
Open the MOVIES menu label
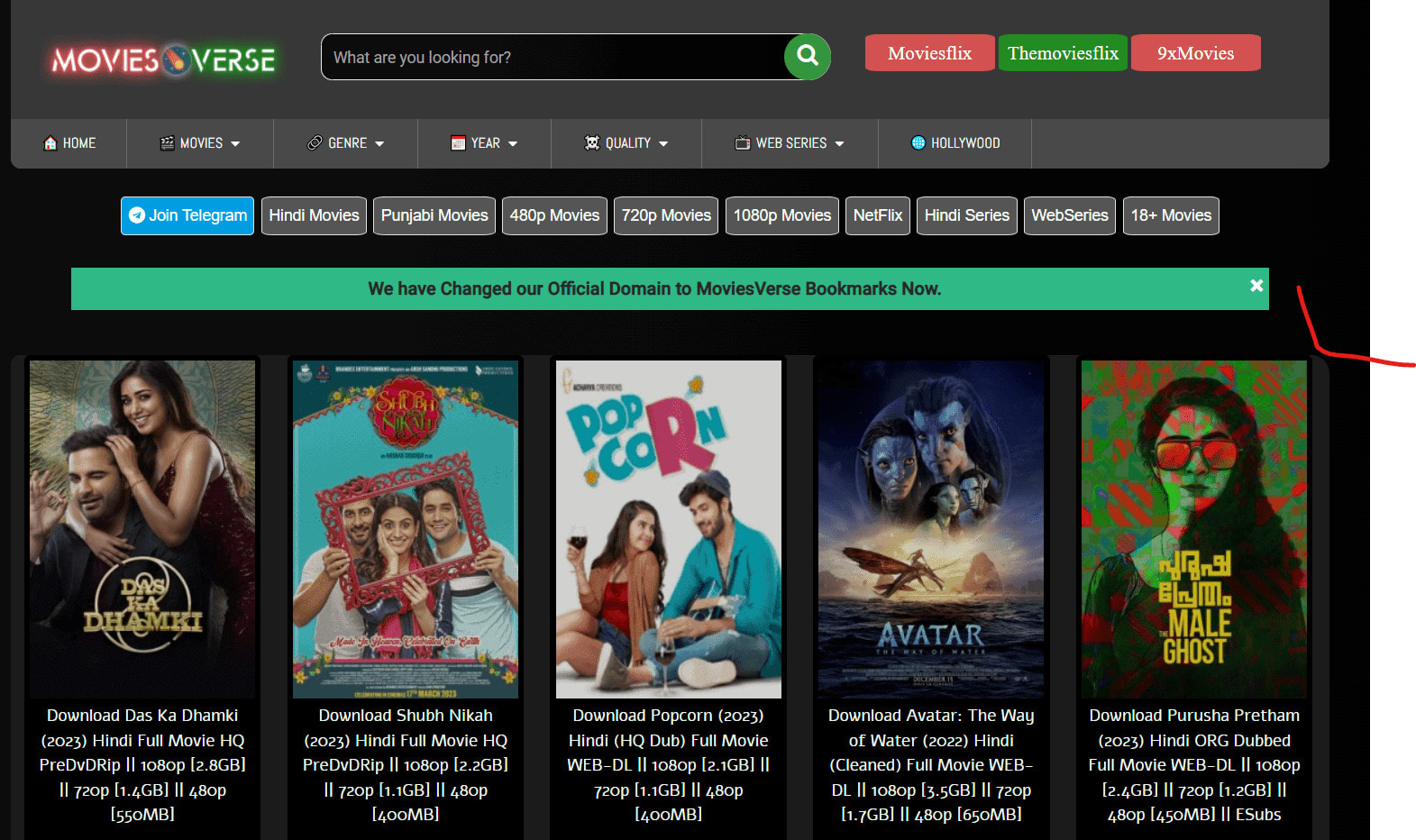[201, 143]
